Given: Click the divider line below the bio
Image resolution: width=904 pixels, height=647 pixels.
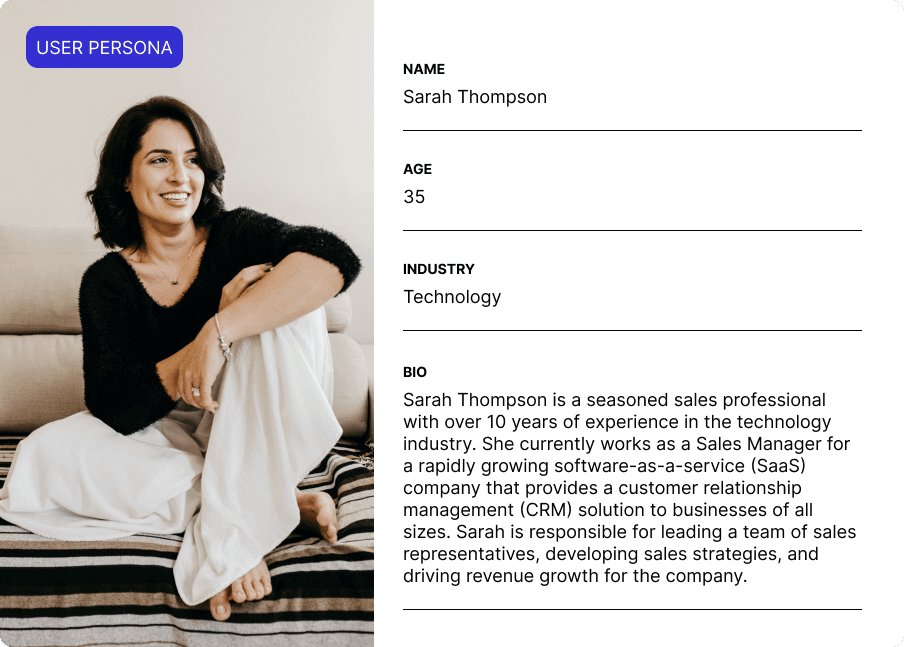Looking at the screenshot, I should pos(632,609).
